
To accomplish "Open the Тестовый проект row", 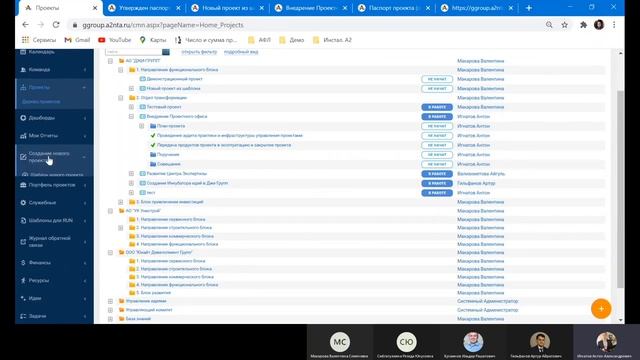I will pos(164,107).
